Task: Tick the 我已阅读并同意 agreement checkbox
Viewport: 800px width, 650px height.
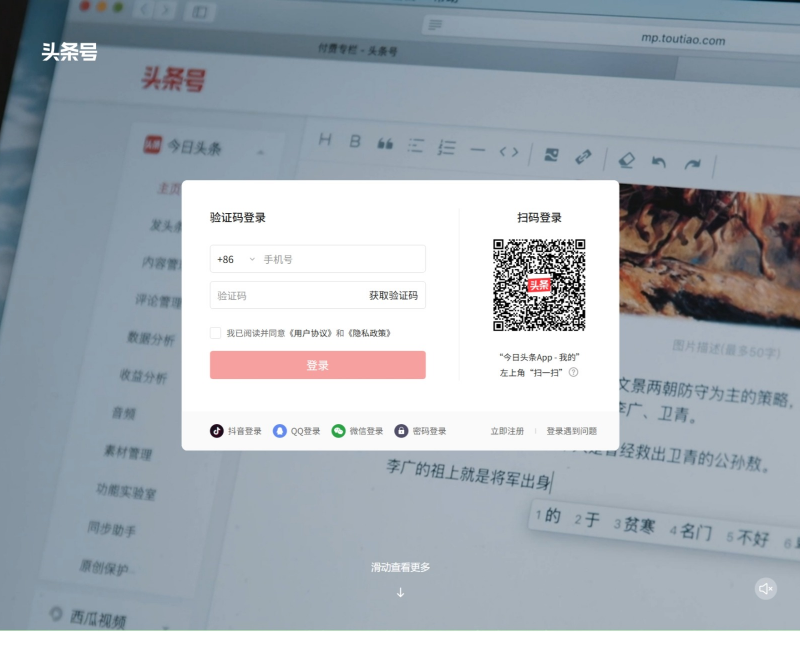Action: tap(215, 333)
